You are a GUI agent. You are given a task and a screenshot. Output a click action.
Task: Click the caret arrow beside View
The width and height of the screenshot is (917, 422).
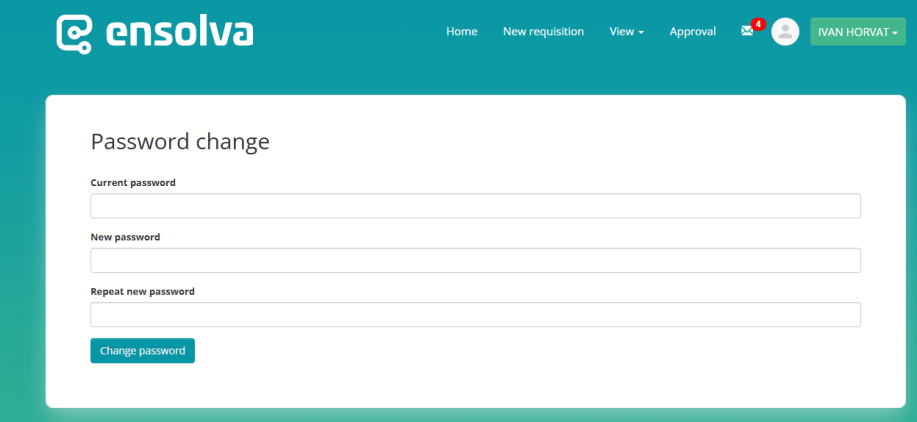(641, 33)
